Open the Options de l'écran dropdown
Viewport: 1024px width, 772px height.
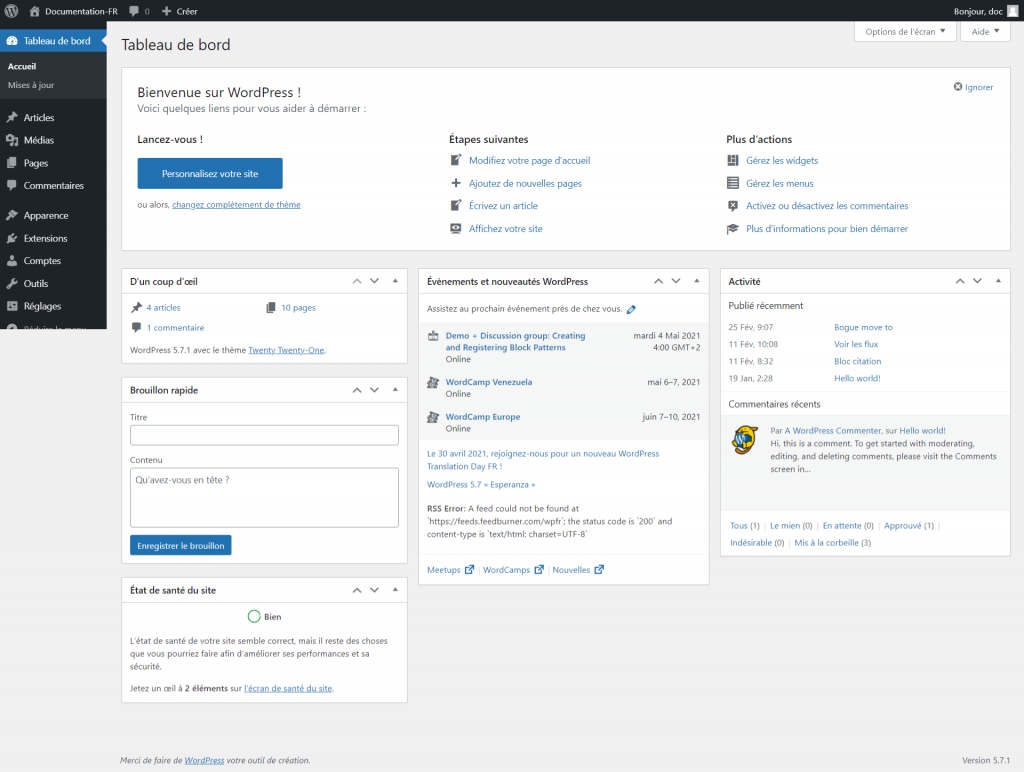(x=904, y=31)
